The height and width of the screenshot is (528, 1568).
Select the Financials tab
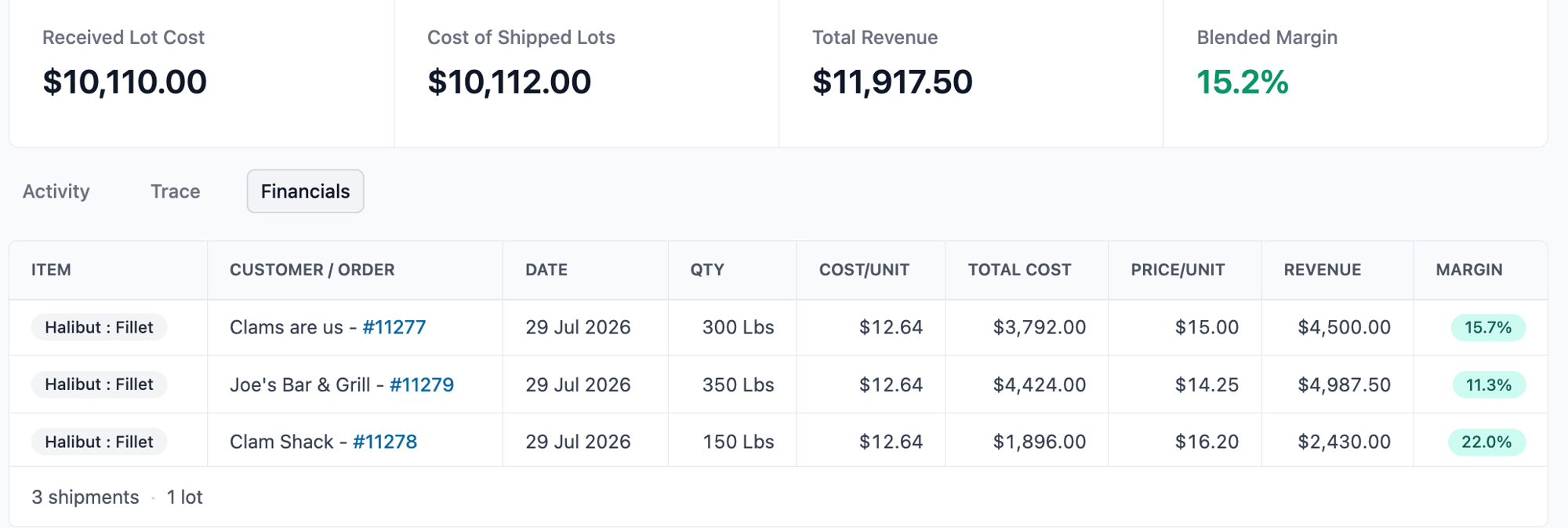coord(305,191)
